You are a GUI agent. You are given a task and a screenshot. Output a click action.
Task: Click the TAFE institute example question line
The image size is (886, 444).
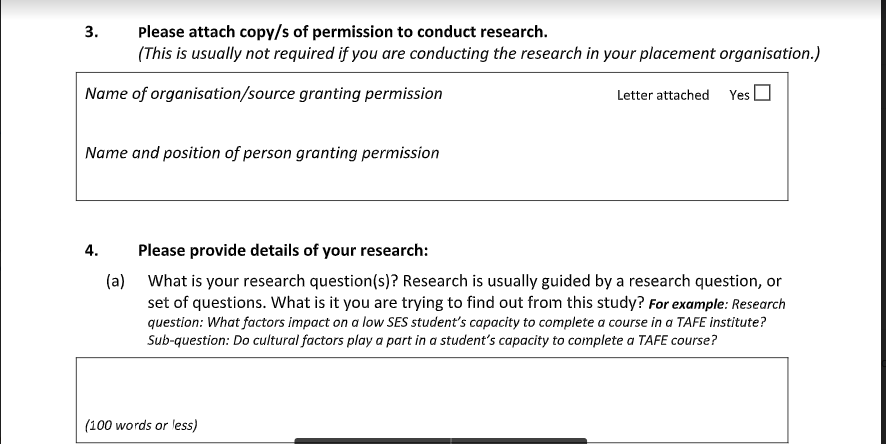pos(457,322)
